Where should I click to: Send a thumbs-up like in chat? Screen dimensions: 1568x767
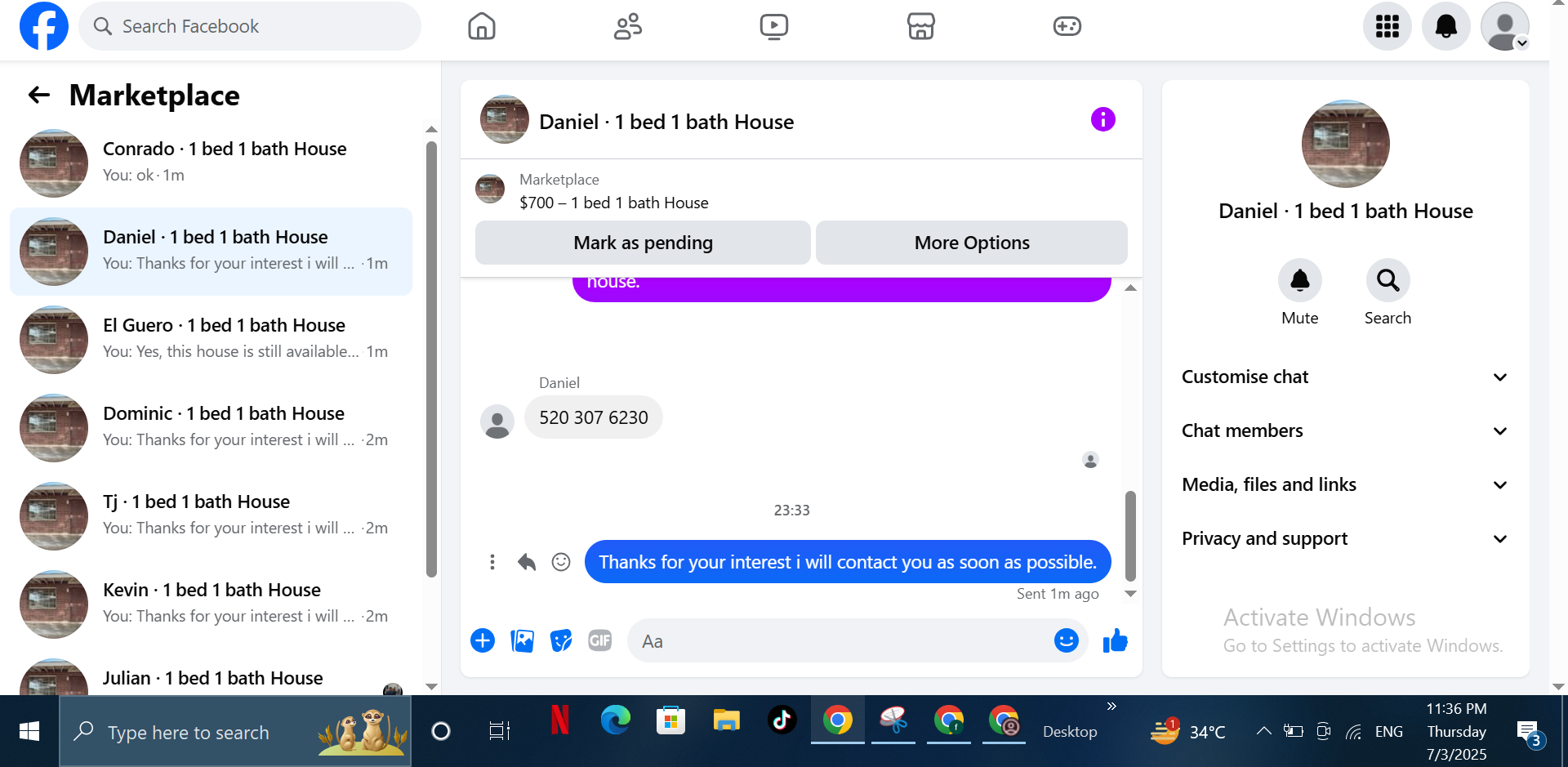pyautogui.click(x=1115, y=641)
